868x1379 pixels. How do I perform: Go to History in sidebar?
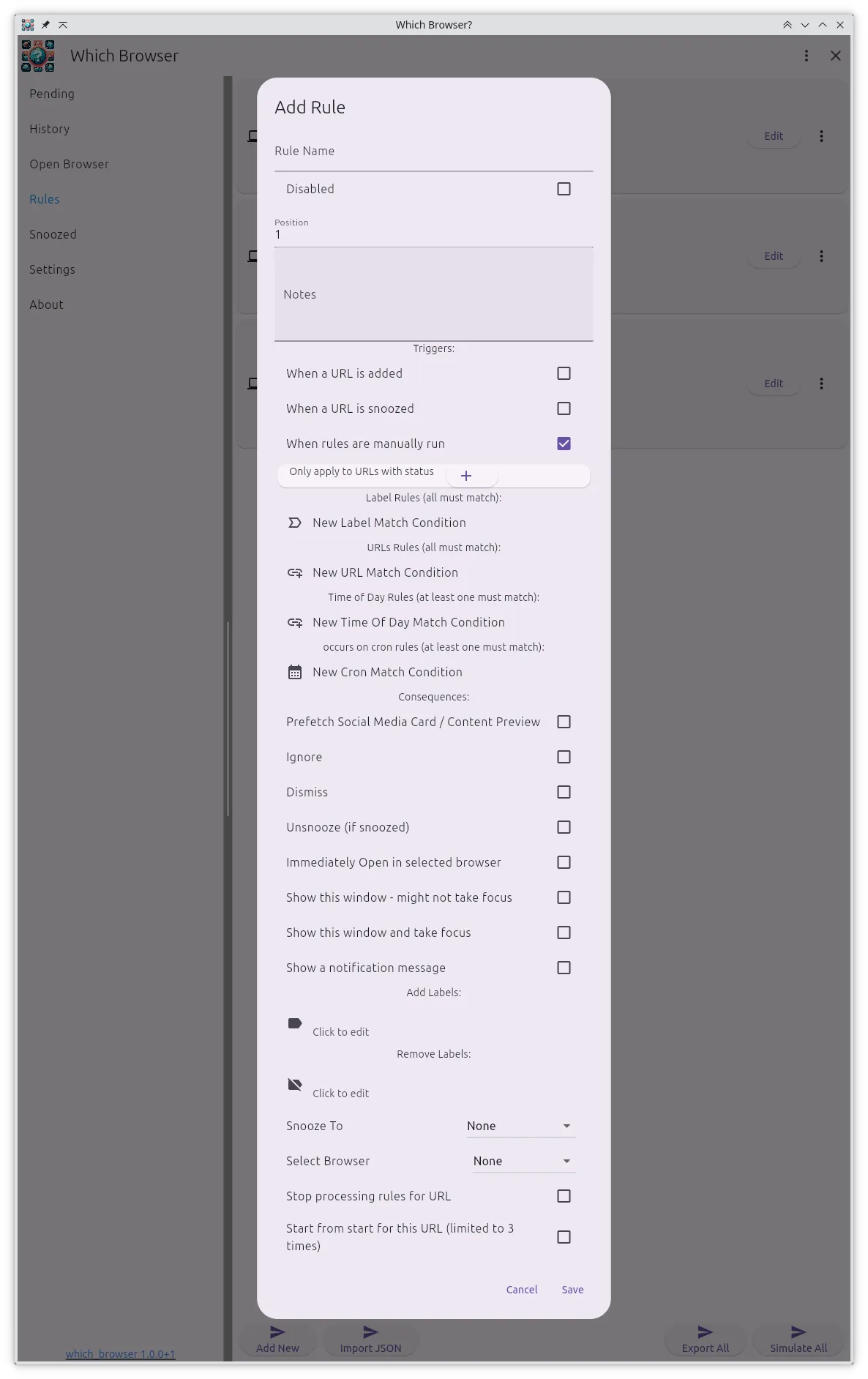click(x=50, y=129)
